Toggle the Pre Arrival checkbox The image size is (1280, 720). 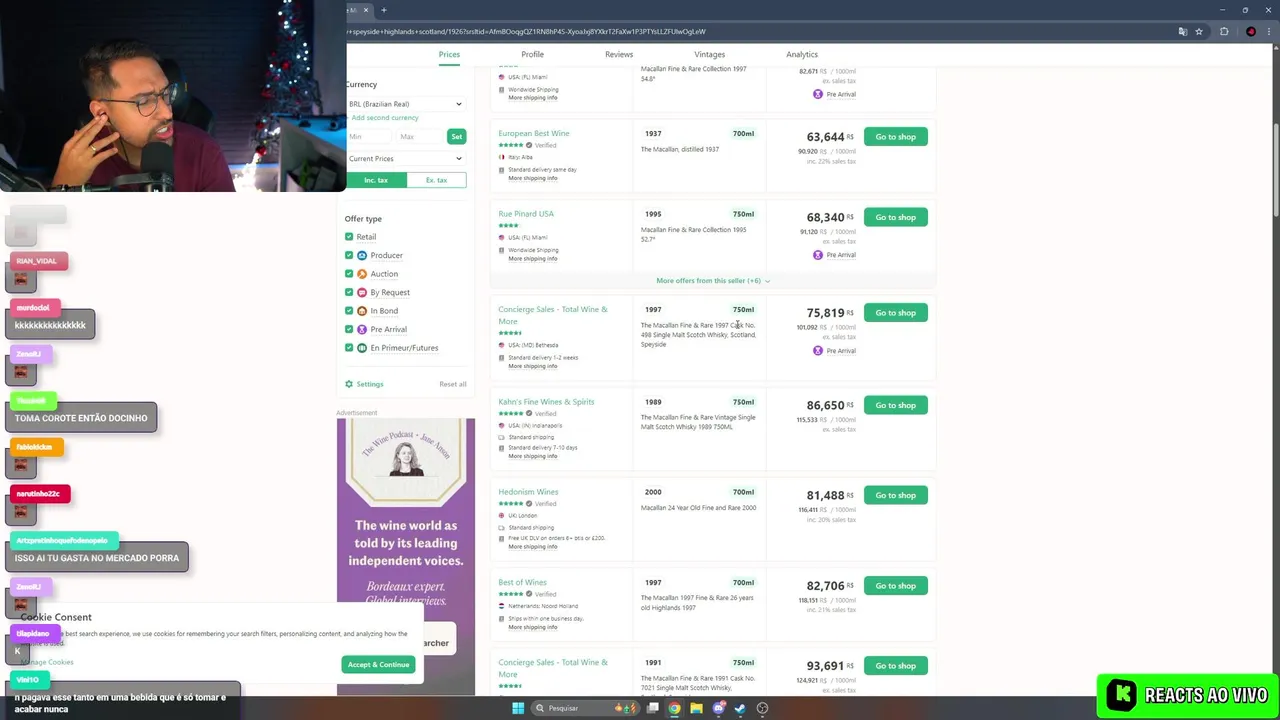tap(349, 329)
